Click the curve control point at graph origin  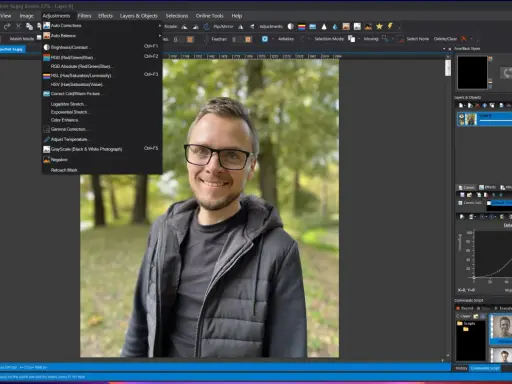click(474, 277)
